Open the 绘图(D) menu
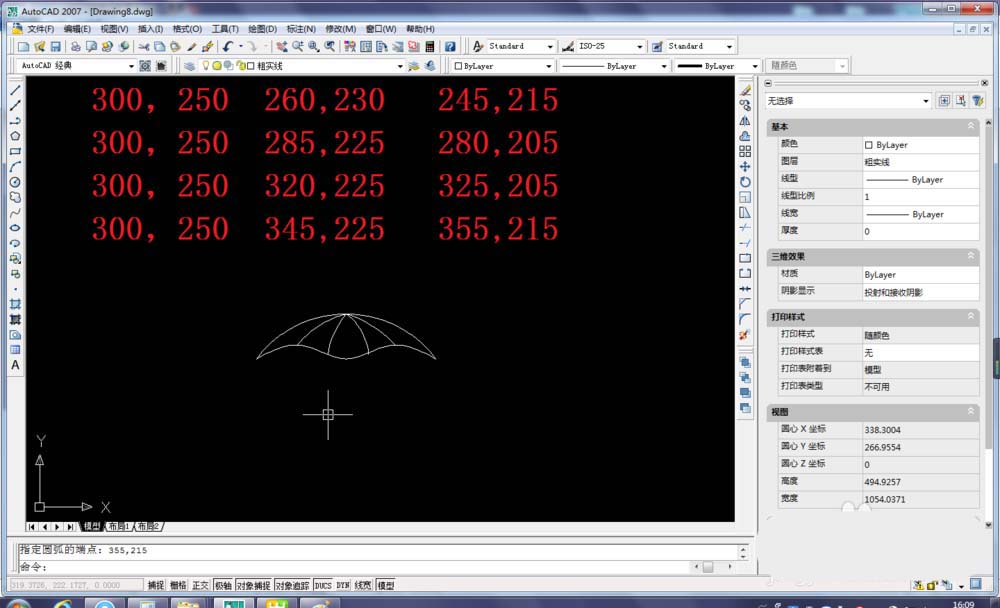1000x608 pixels. pos(262,29)
